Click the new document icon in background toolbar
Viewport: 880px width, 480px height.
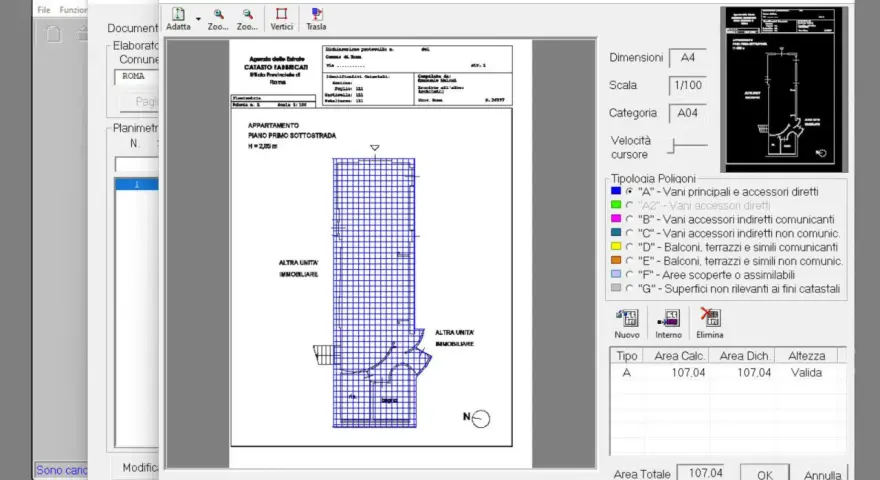click(x=53, y=34)
